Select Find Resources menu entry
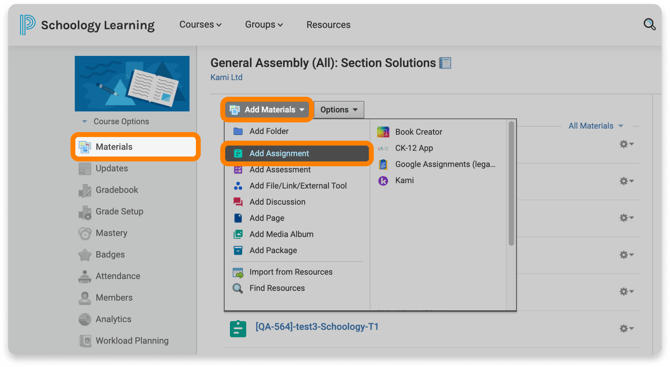670x367 pixels. point(277,288)
